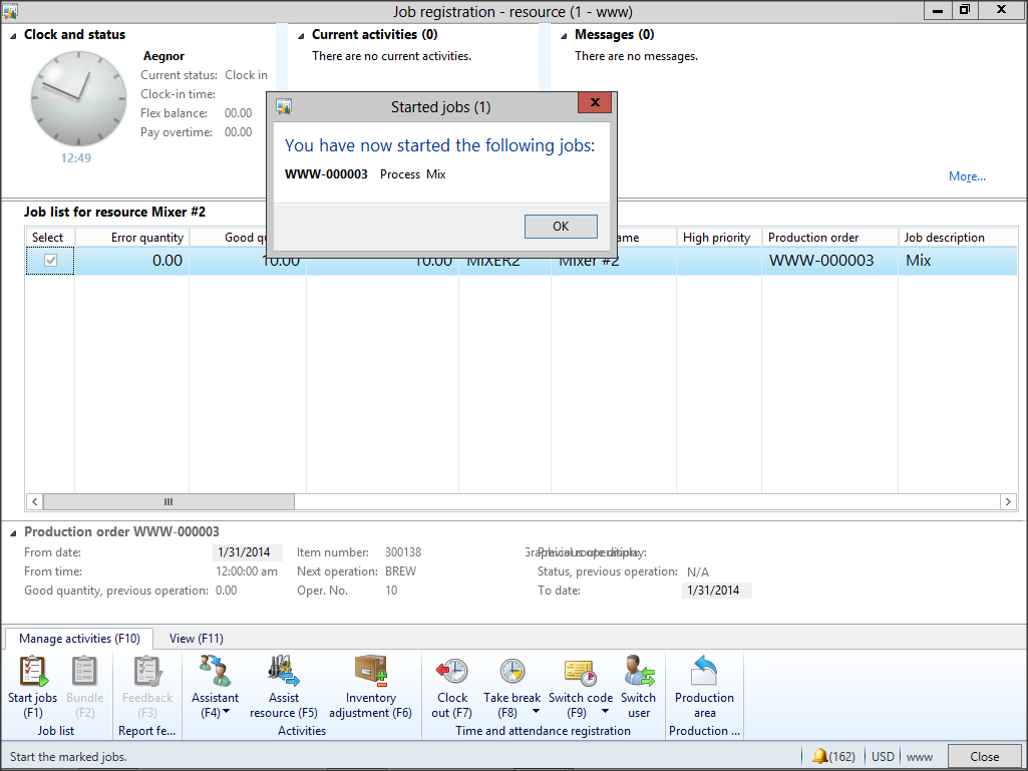Click the notification bell in status bar
This screenshot has width=1028, height=771.
(x=821, y=757)
